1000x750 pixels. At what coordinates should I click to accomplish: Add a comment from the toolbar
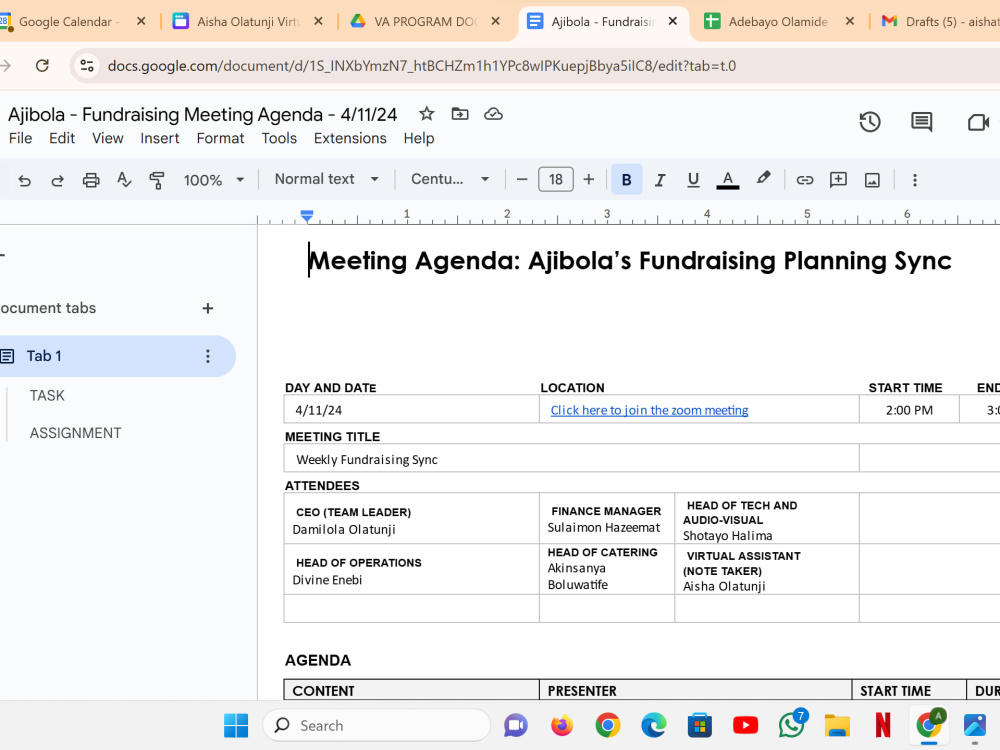(x=838, y=180)
